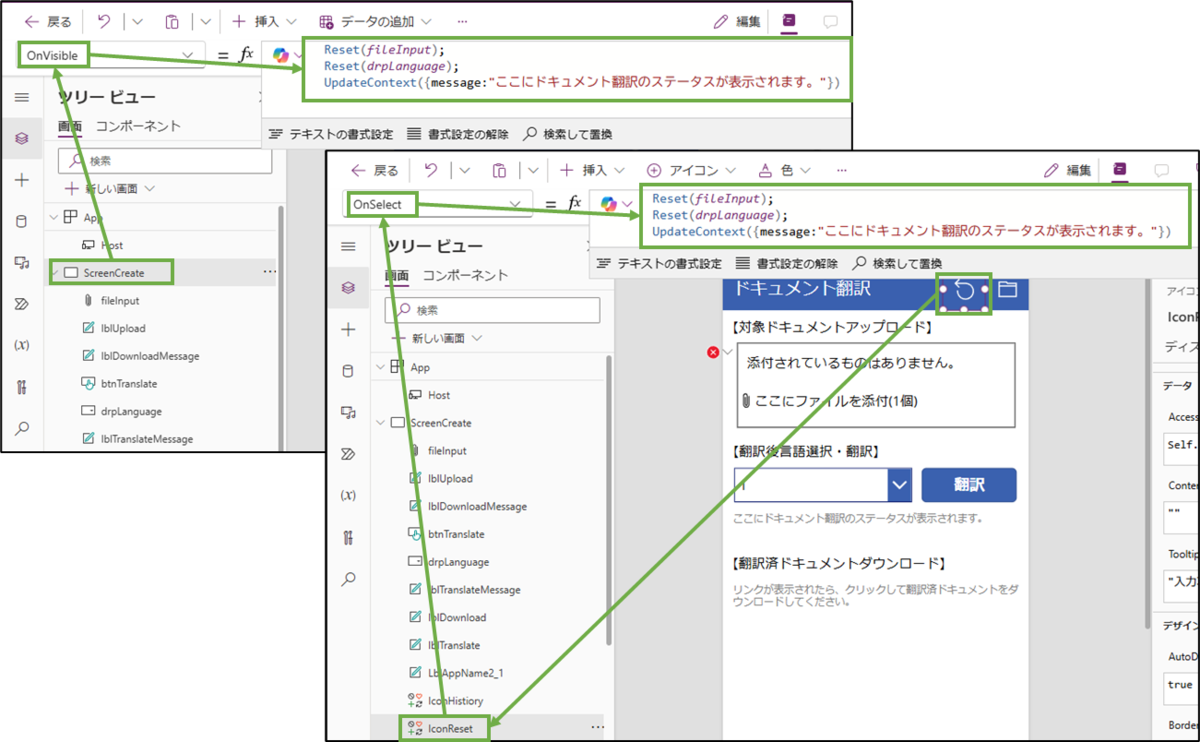Switch to コンポーネント tab in back window
The width and height of the screenshot is (1200, 742).
pos(138,126)
